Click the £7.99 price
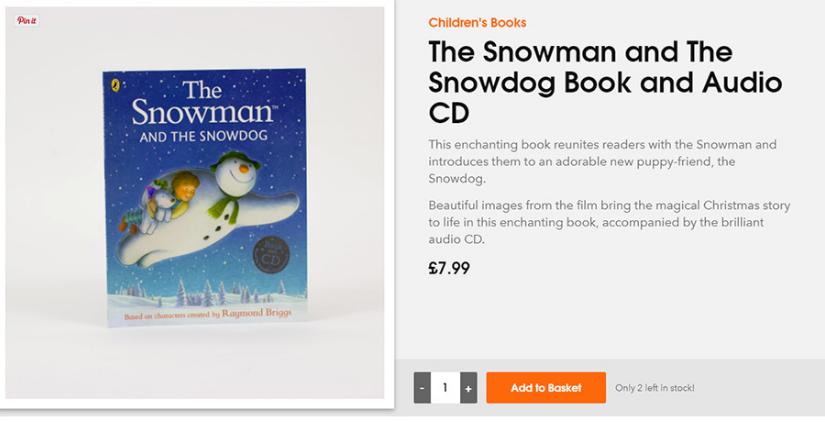Viewport: 825px width, 422px height. click(449, 268)
